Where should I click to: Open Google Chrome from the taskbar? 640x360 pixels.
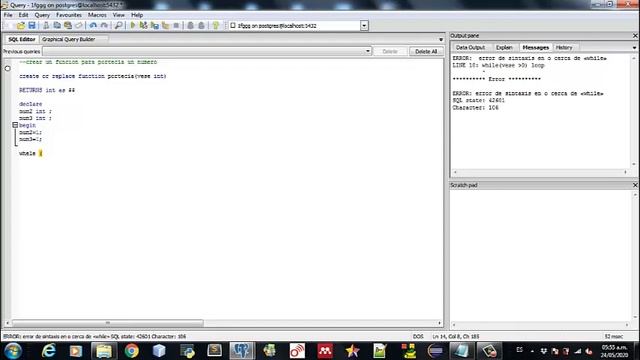131,351
